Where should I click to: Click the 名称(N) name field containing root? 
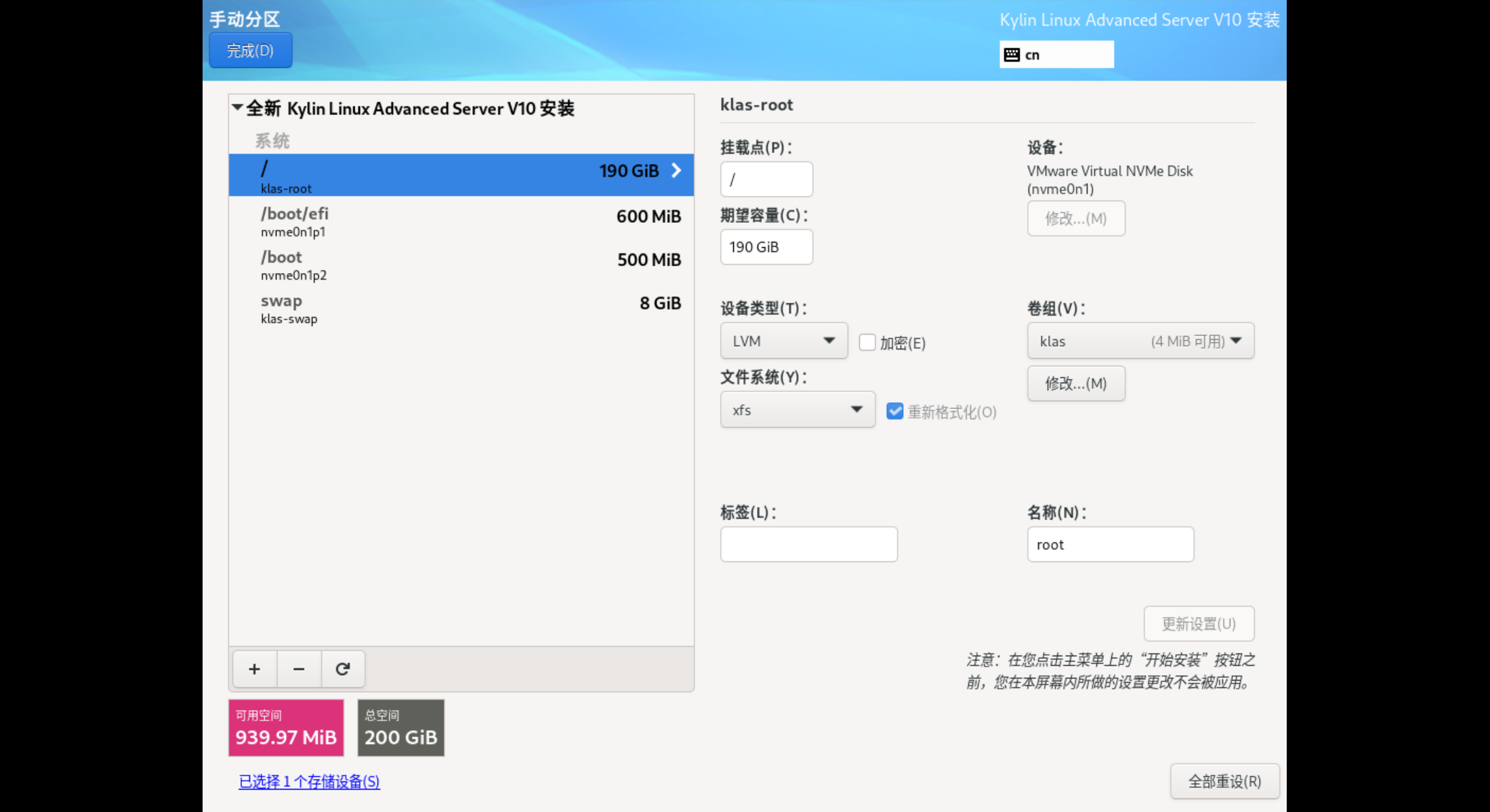click(x=1111, y=544)
